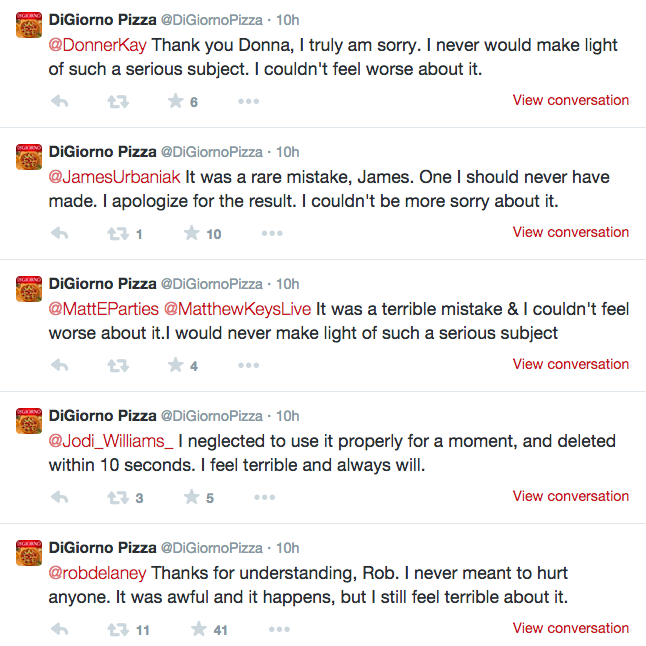
Task: Reply to the tweet addressed to @DonnerKay
Action: click(x=59, y=101)
